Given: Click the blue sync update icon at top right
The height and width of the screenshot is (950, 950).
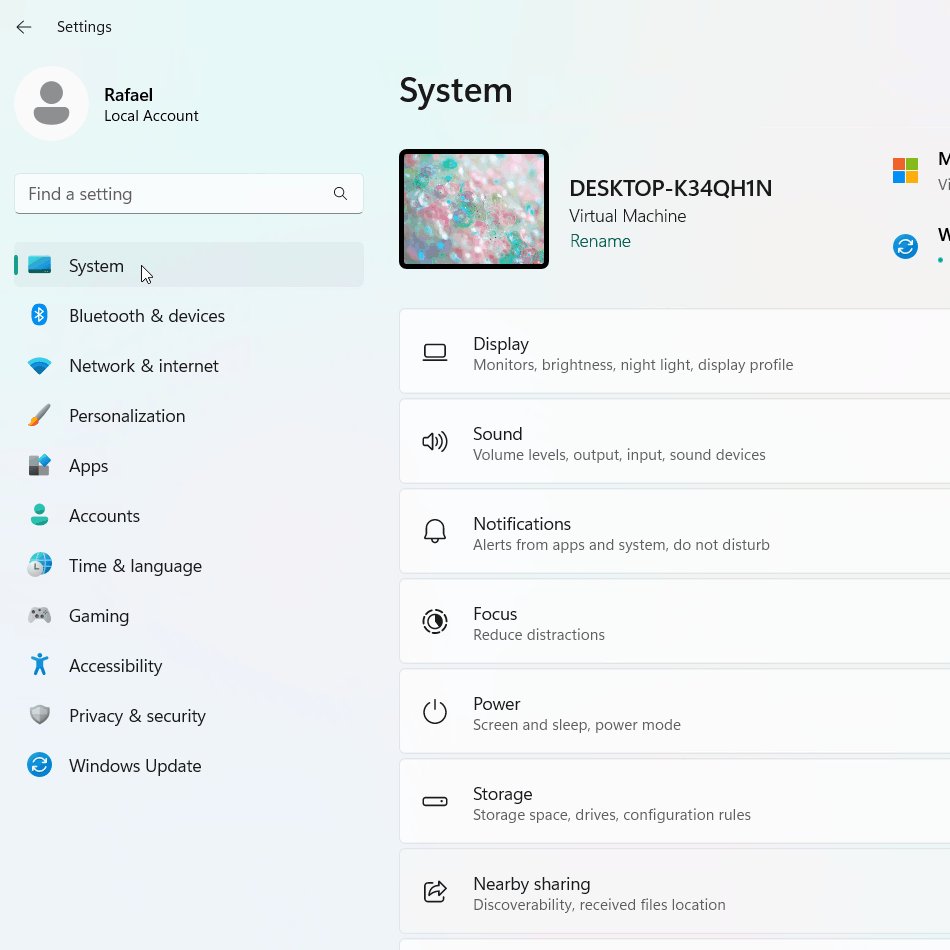Looking at the screenshot, I should point(905,247).
